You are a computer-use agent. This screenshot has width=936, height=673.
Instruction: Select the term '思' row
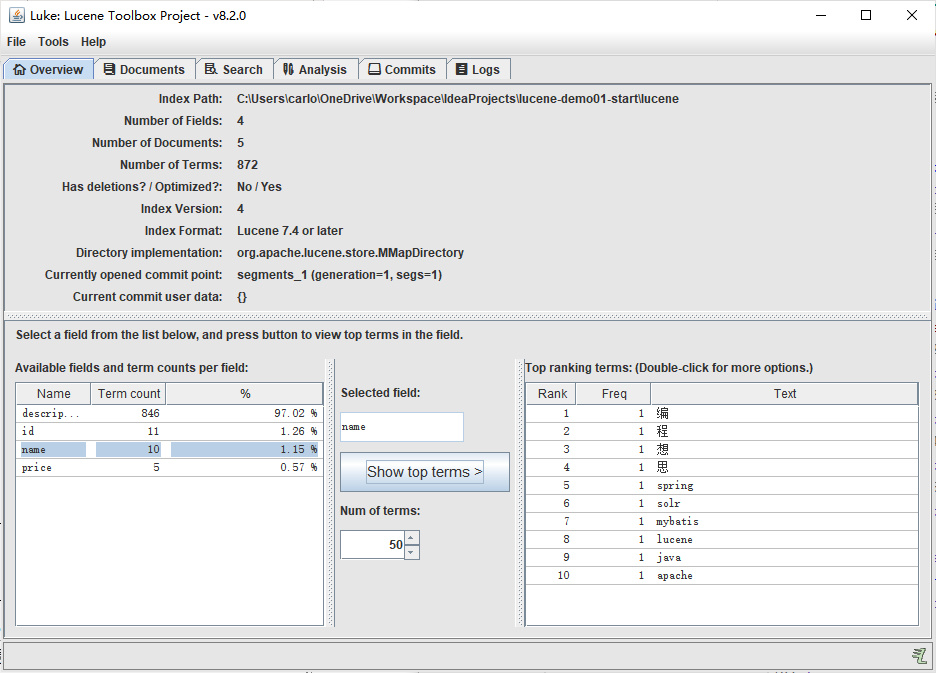click(722, 467)
